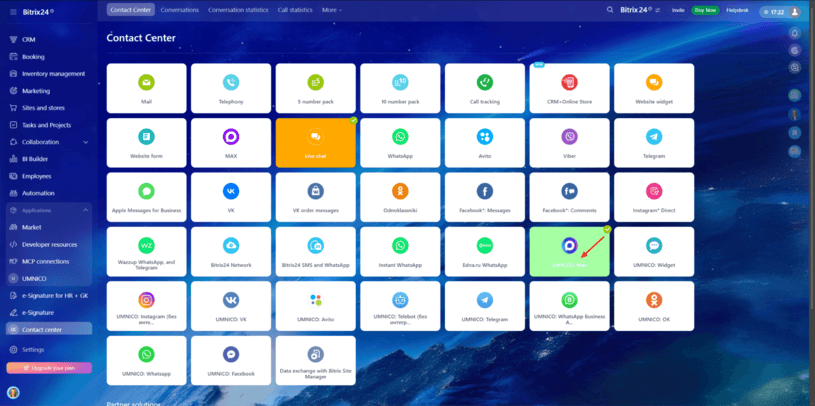This screenshot has width=815, height=406.
Task: Open the Telephony tile
Action: coord(231,88)
